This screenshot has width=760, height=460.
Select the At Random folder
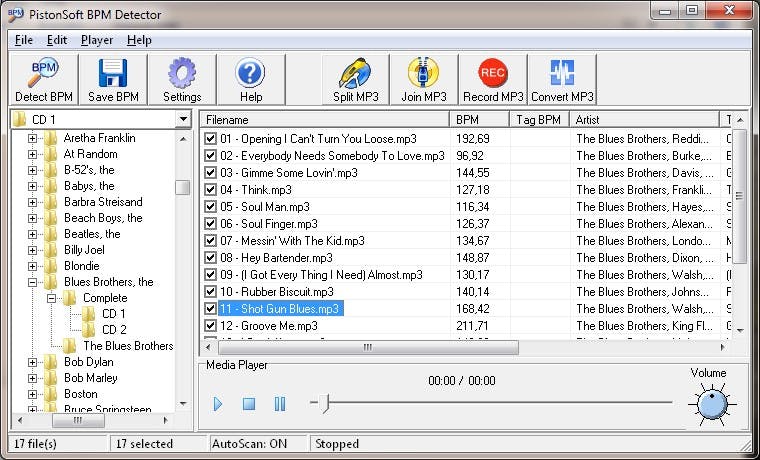[91, 154]
